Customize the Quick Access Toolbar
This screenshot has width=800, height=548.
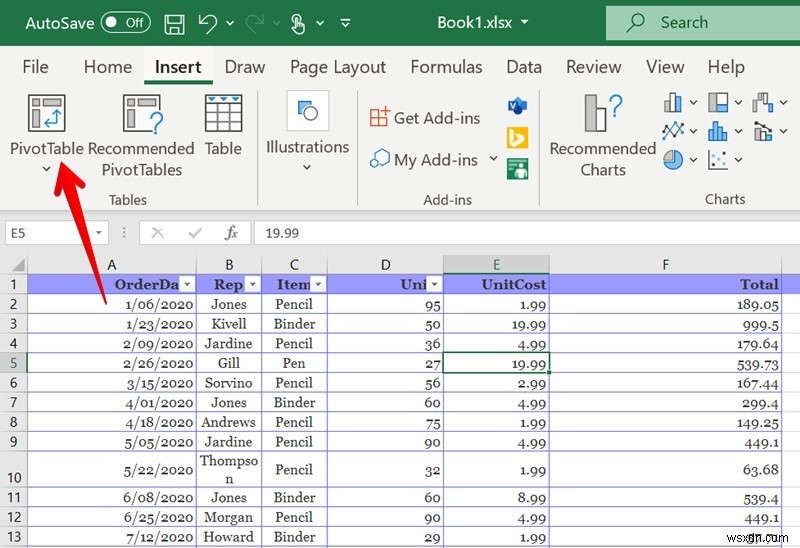[x=345, y=23]
